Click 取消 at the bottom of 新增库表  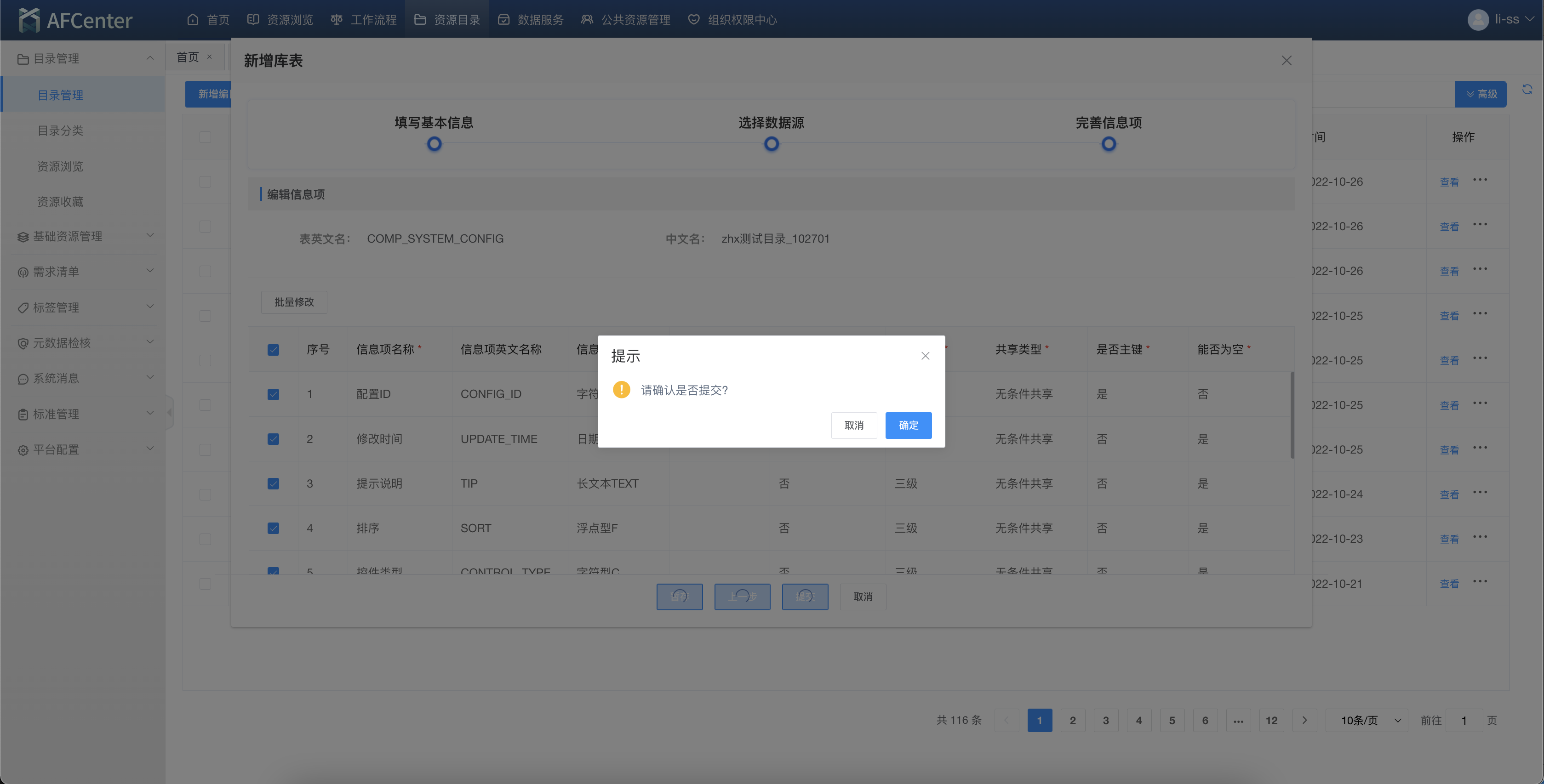pyautogui.click(x=863, y=597)
